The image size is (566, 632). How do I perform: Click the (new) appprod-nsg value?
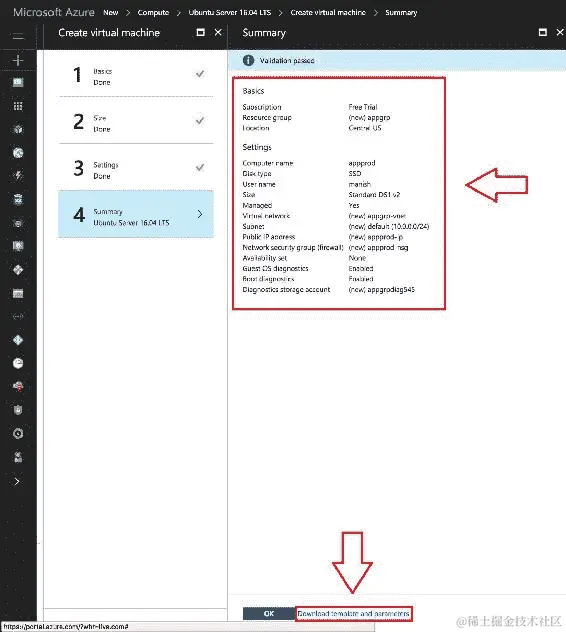click(378, 247)
